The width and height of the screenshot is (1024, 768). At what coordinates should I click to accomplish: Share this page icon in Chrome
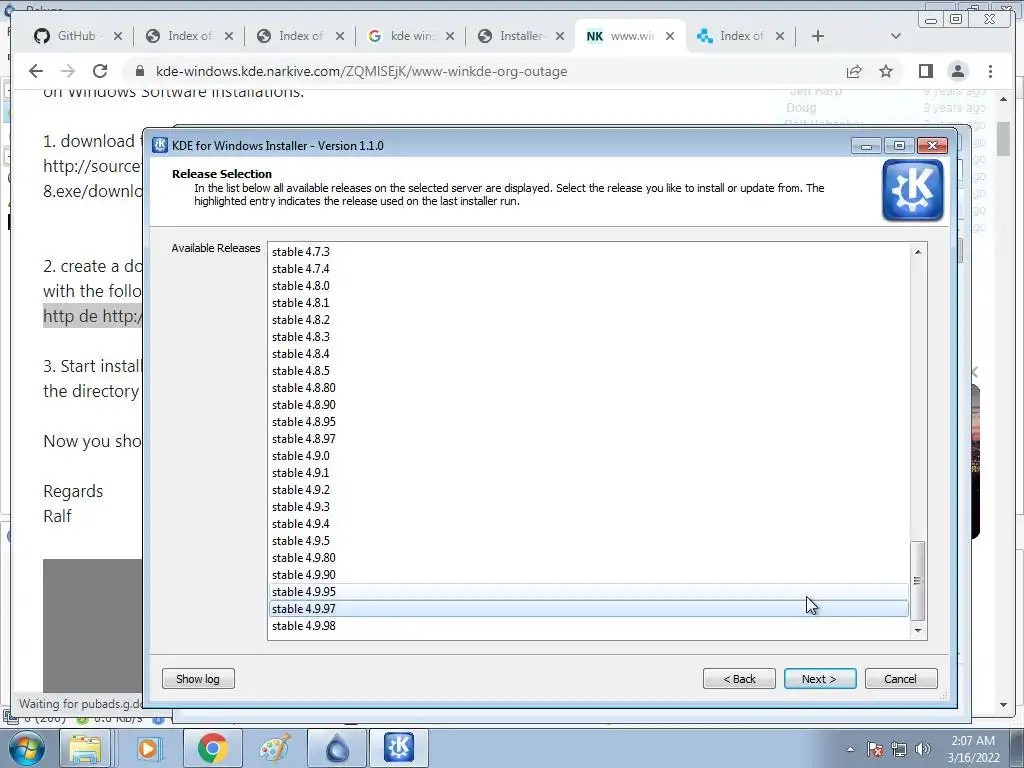click(x=854, y=71)
